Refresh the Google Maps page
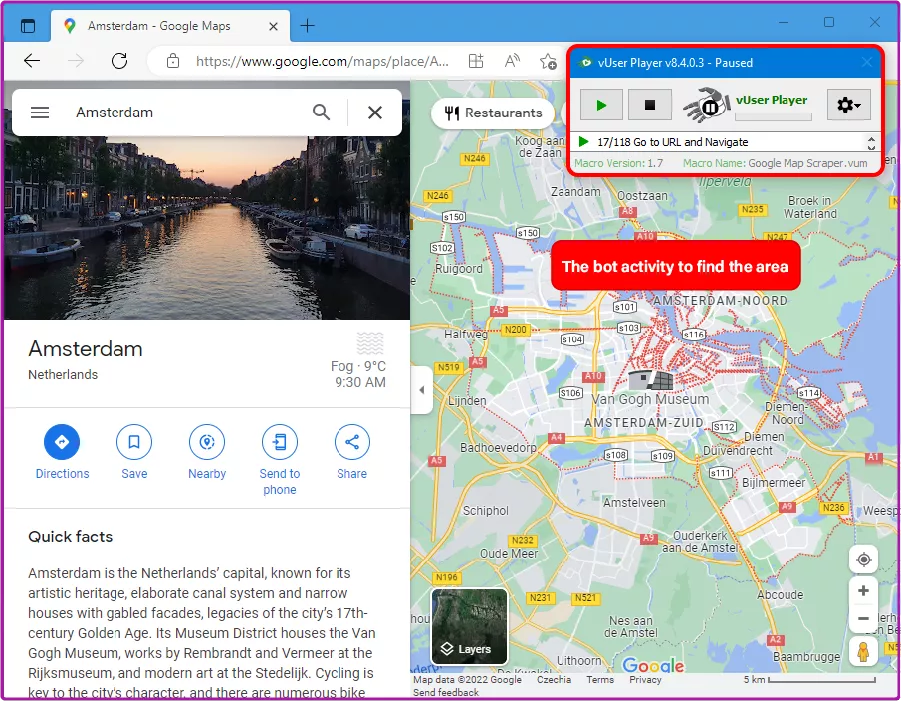 [120, 61]
